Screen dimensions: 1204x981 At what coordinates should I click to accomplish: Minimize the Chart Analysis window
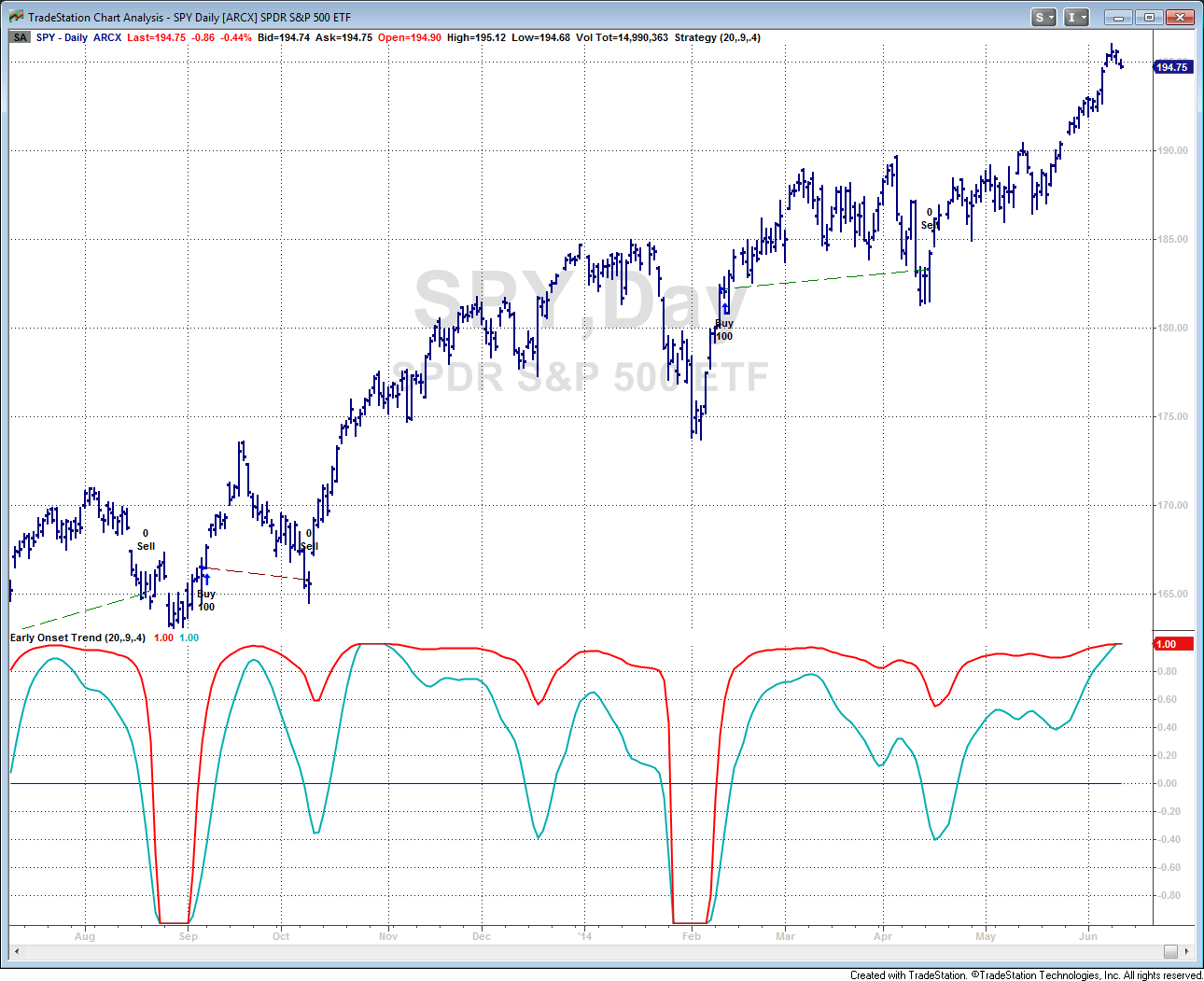(x=1117, y=17)
